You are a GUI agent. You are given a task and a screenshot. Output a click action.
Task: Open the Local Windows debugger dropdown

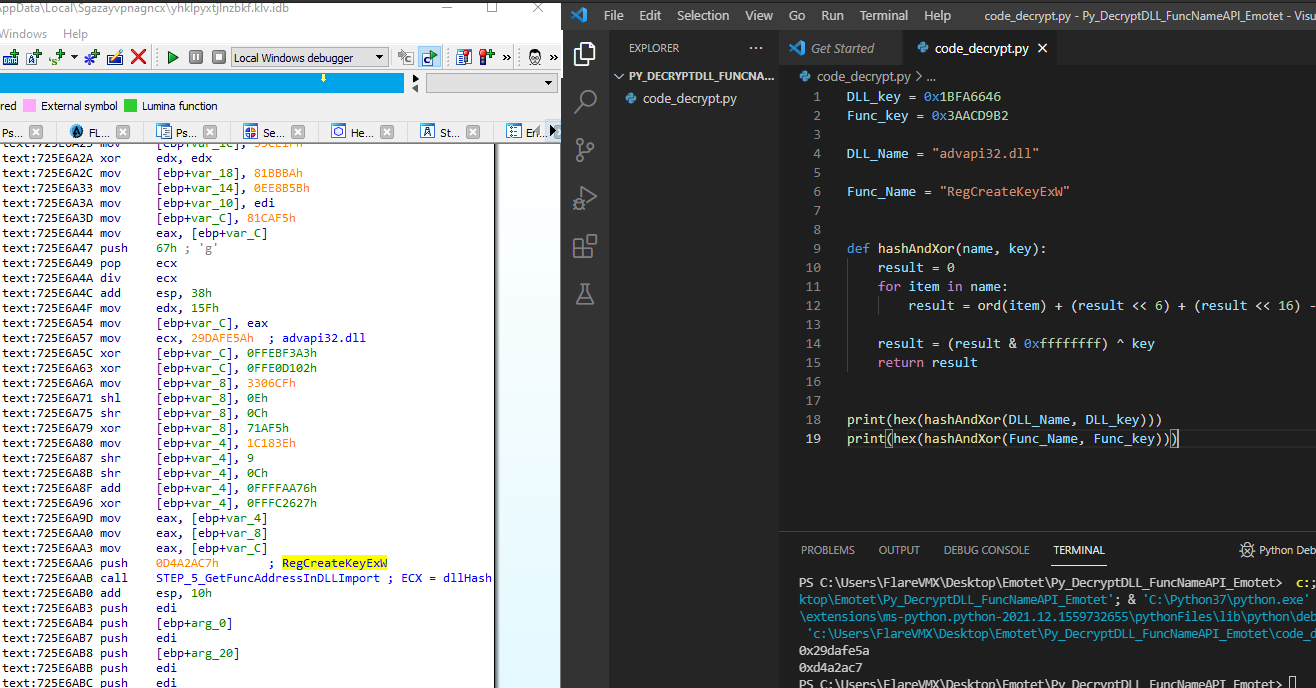click(309, 57)
